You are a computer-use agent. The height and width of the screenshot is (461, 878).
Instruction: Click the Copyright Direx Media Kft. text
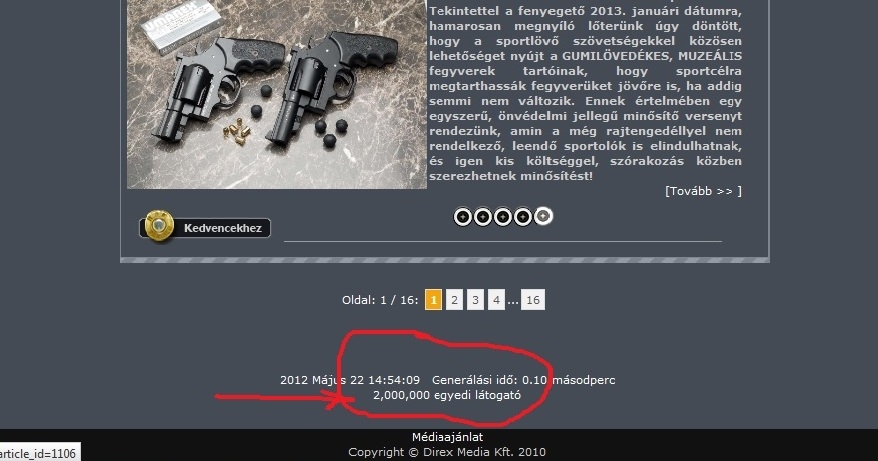[447, 452]
